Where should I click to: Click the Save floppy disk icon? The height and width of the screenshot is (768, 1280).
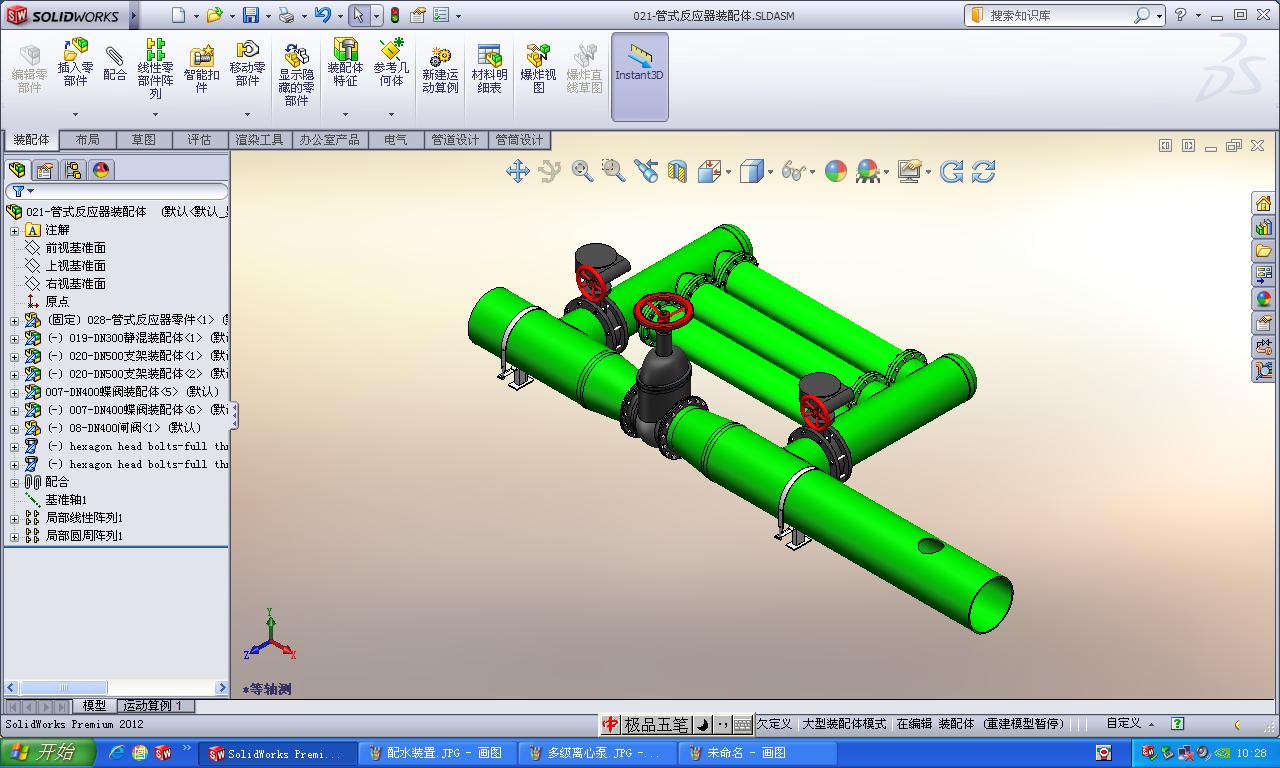coord(251,15)
